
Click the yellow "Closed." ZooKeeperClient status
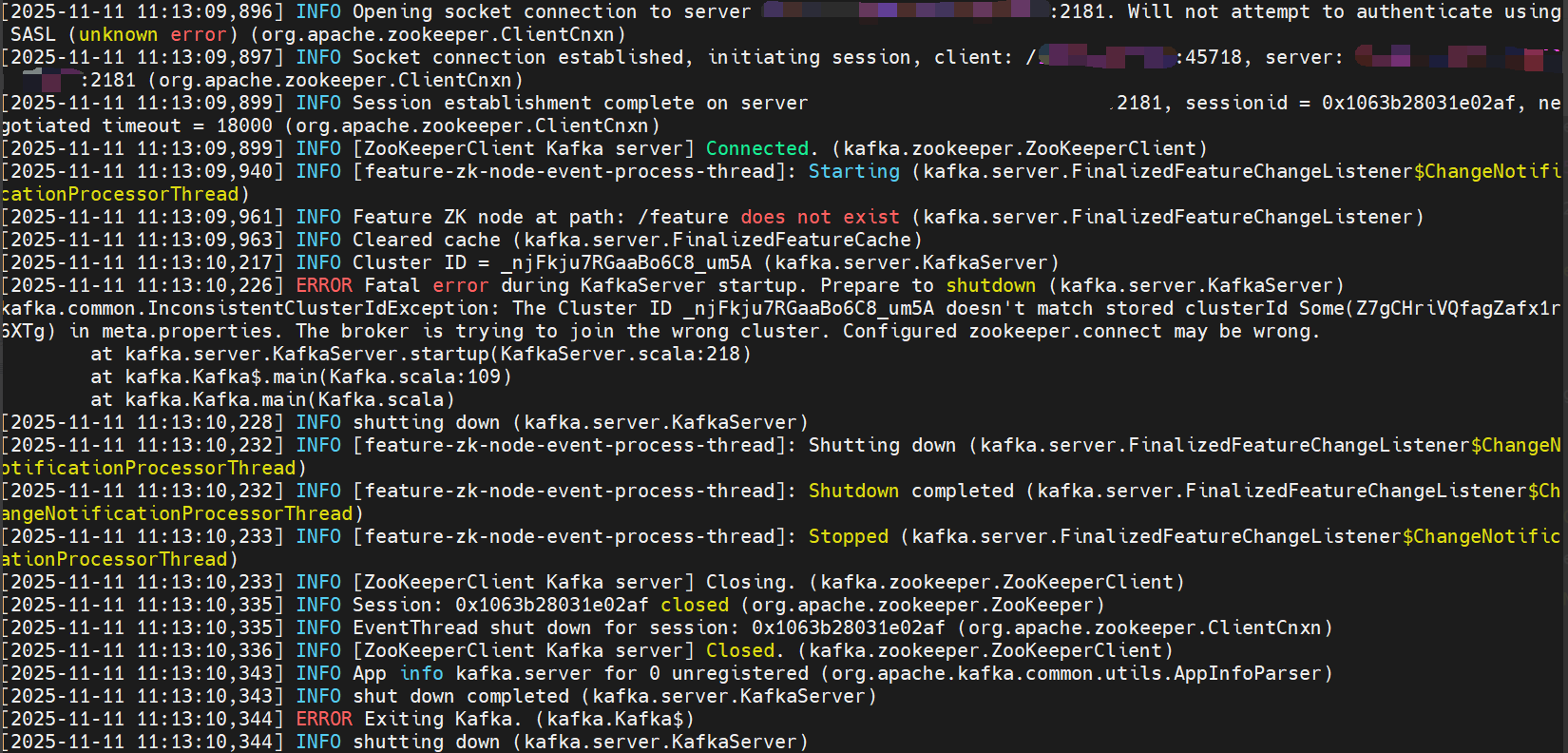(745, 650)
